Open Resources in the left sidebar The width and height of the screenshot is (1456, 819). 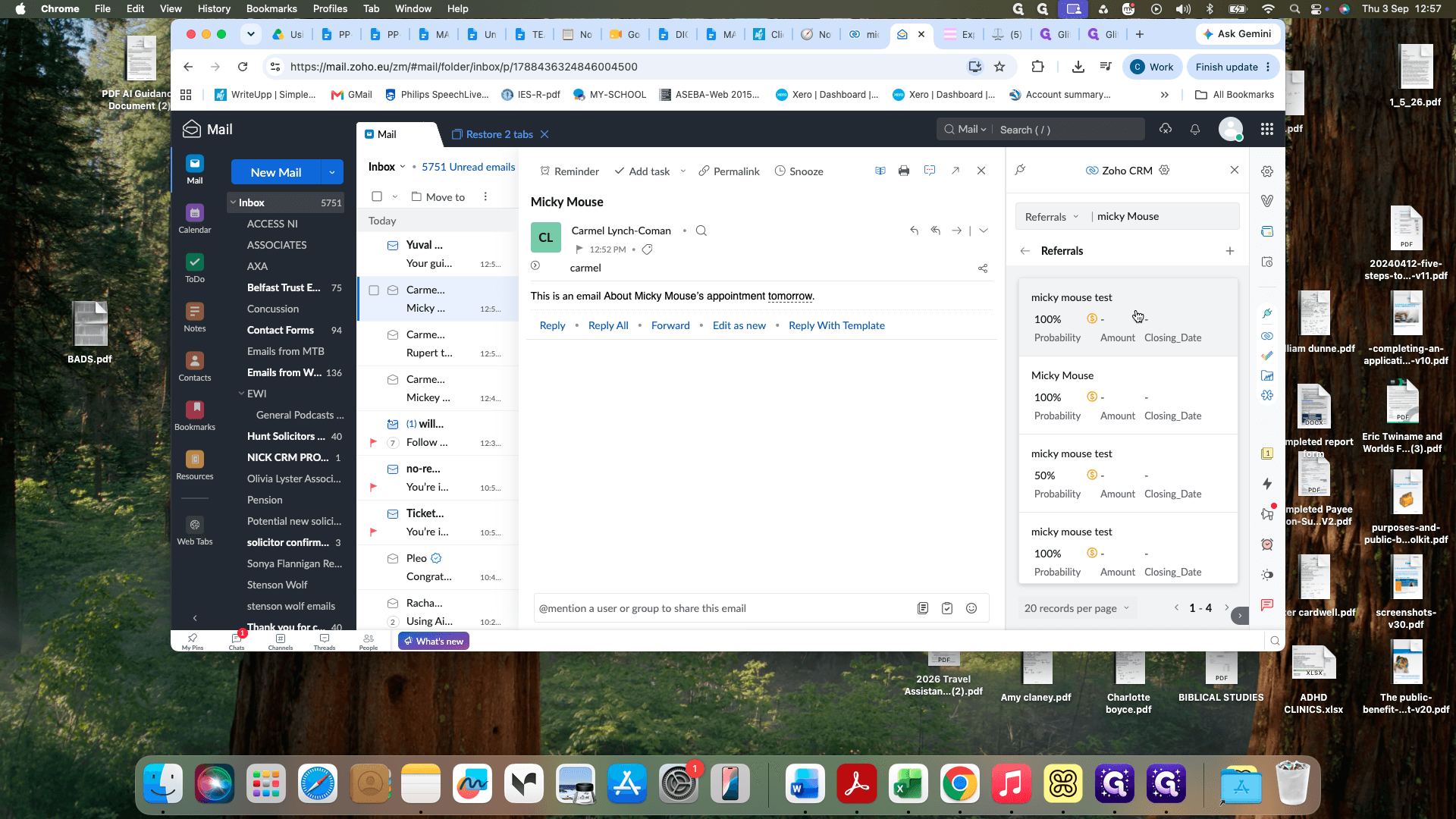[195, 465]
